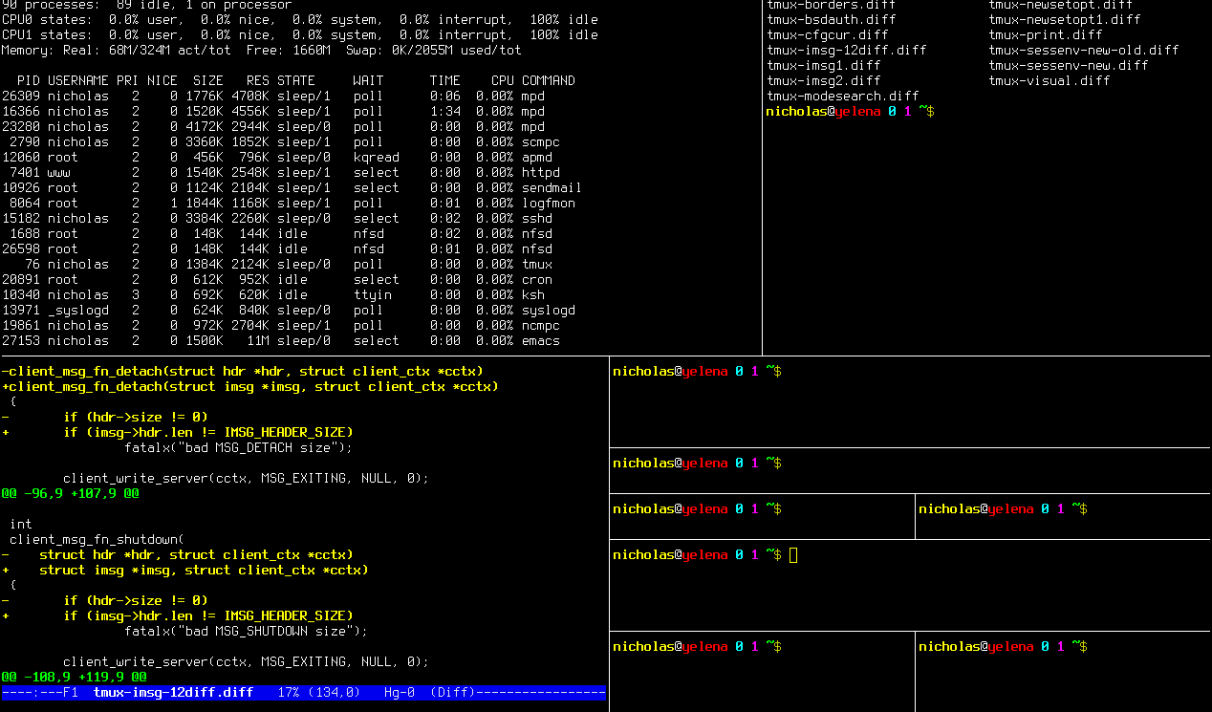Click the @@ -108,9 +119,9 @@ hunk header

(74, 677)
